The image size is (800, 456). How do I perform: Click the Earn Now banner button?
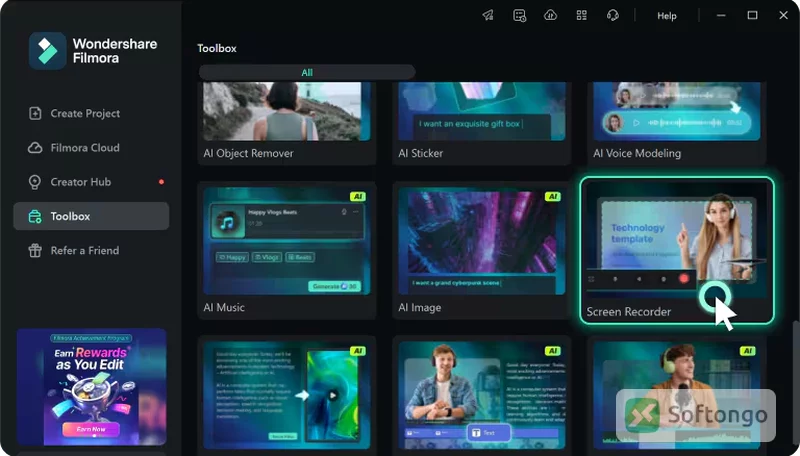[91, 429]
